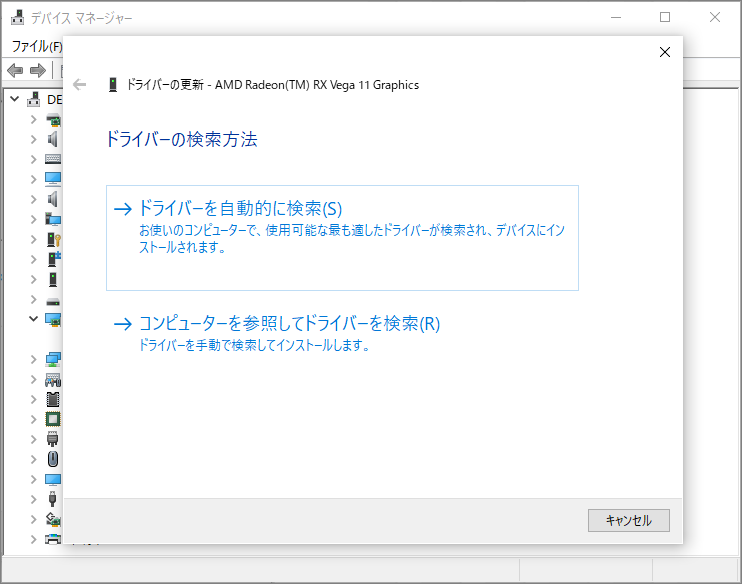Maximize the Device Manager window
This screenshot has height=584, width=742.
tap(664, 17)
